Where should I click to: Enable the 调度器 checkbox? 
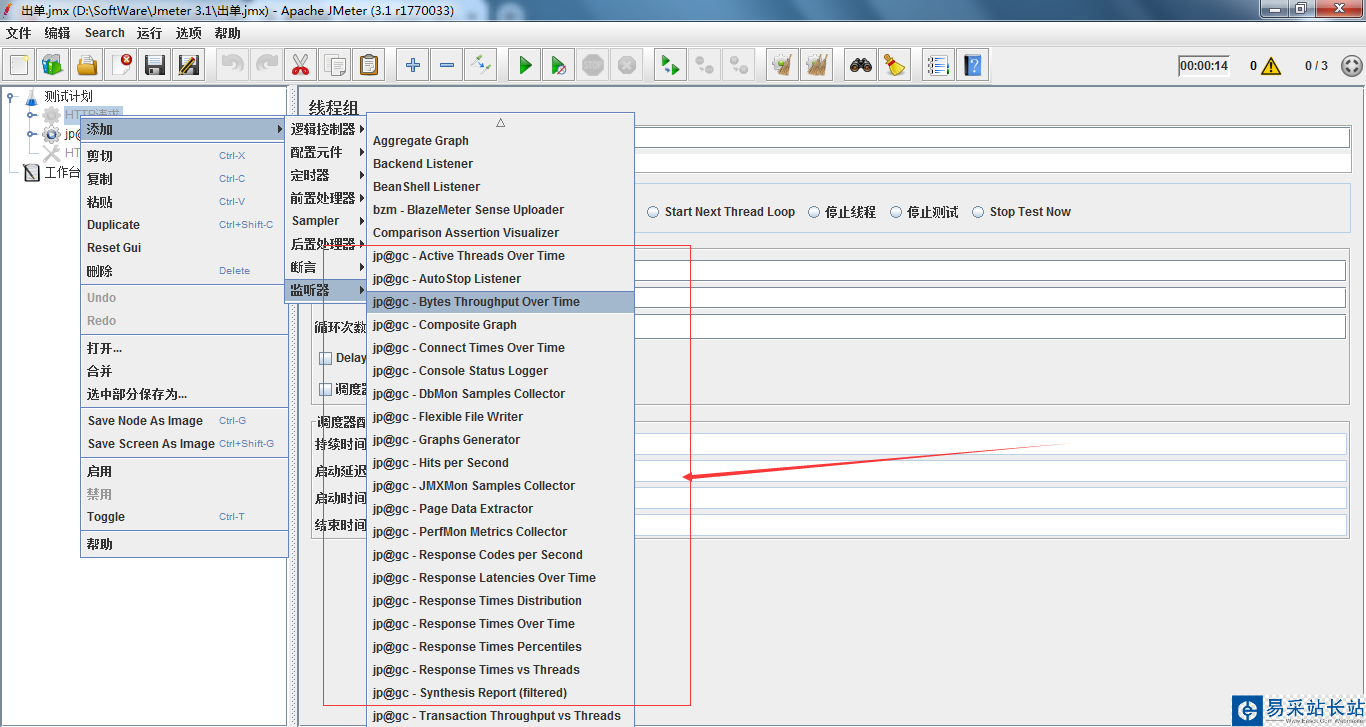325,389
